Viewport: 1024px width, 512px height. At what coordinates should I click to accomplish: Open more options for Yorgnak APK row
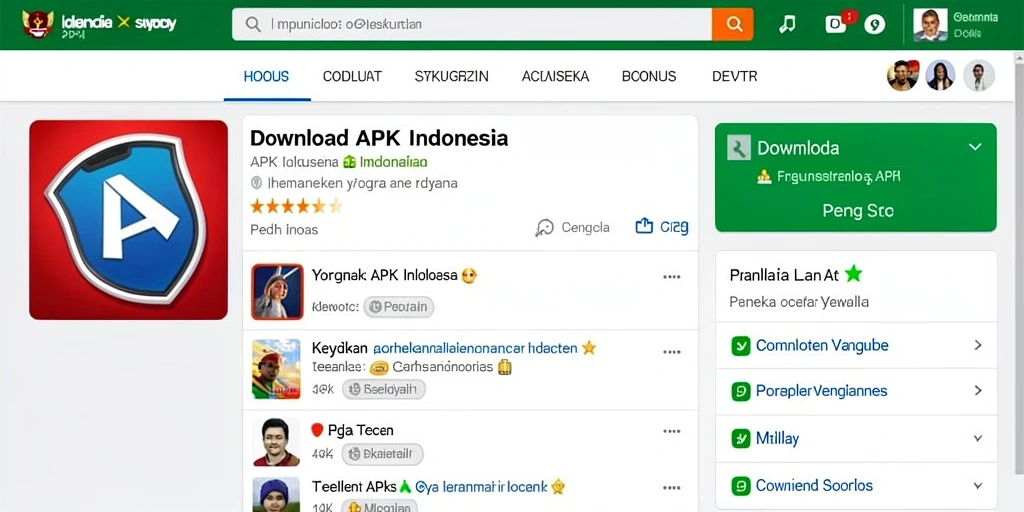click(671, 276)
